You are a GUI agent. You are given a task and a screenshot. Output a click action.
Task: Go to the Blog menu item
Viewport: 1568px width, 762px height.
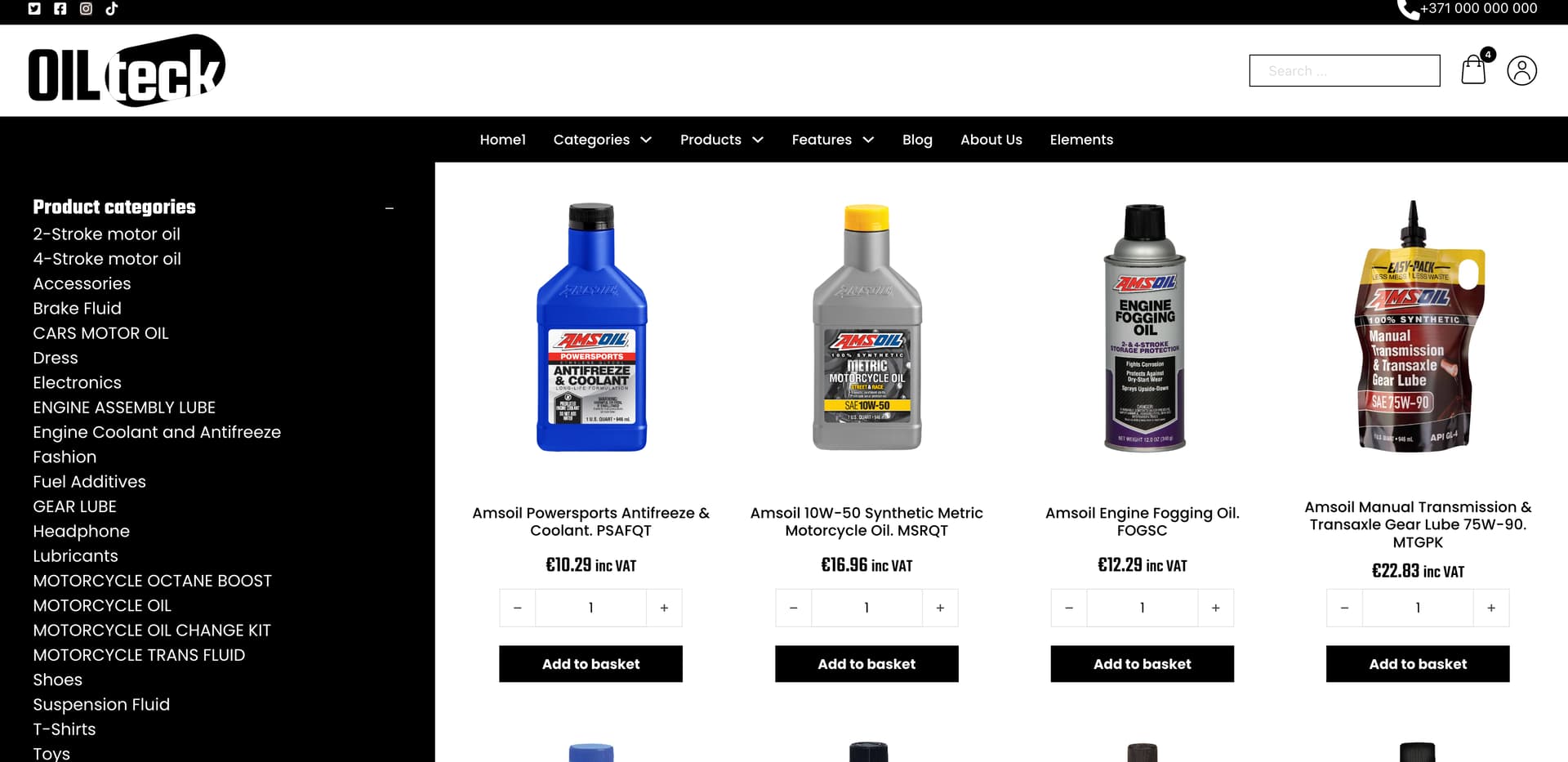click(917, 140)
